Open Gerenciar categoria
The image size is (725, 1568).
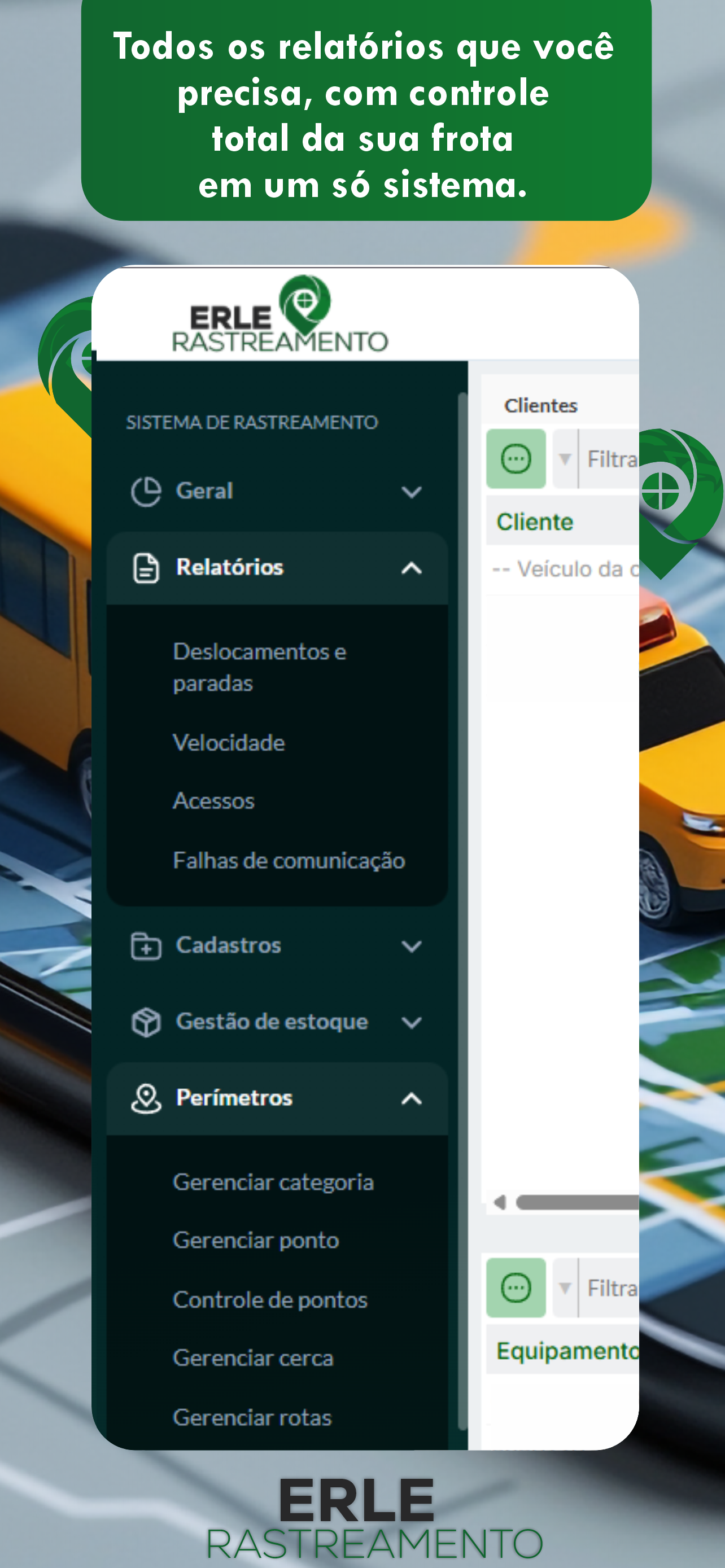[273, 1182]
